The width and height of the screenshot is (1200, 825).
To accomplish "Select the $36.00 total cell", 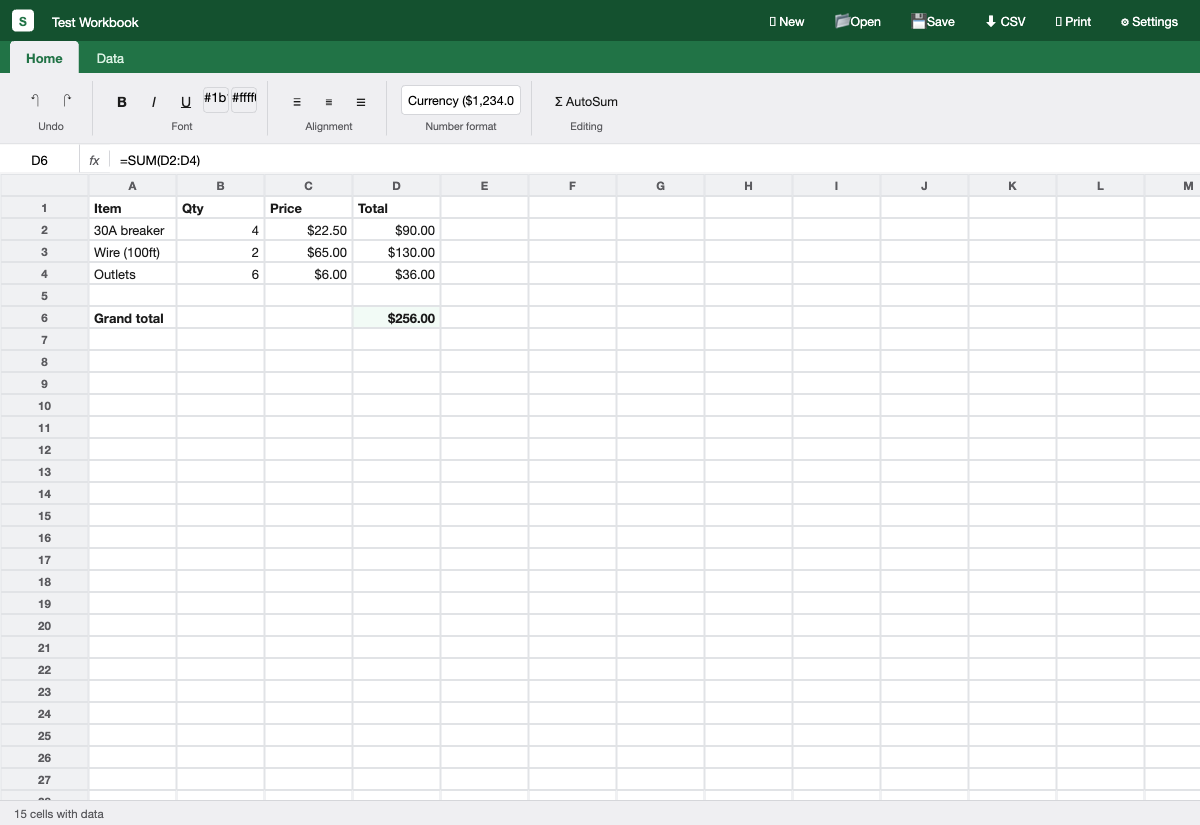I will click(x=396, y=274).
